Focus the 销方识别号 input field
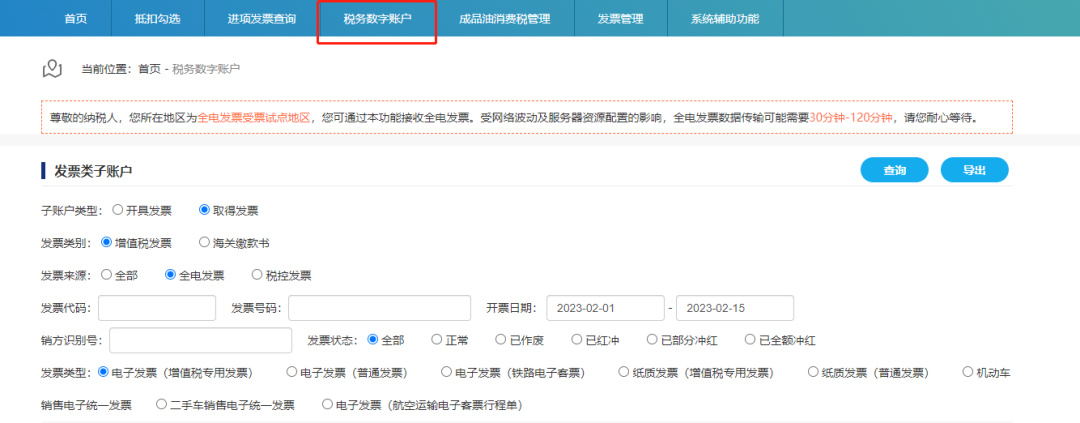 [200, 340]
